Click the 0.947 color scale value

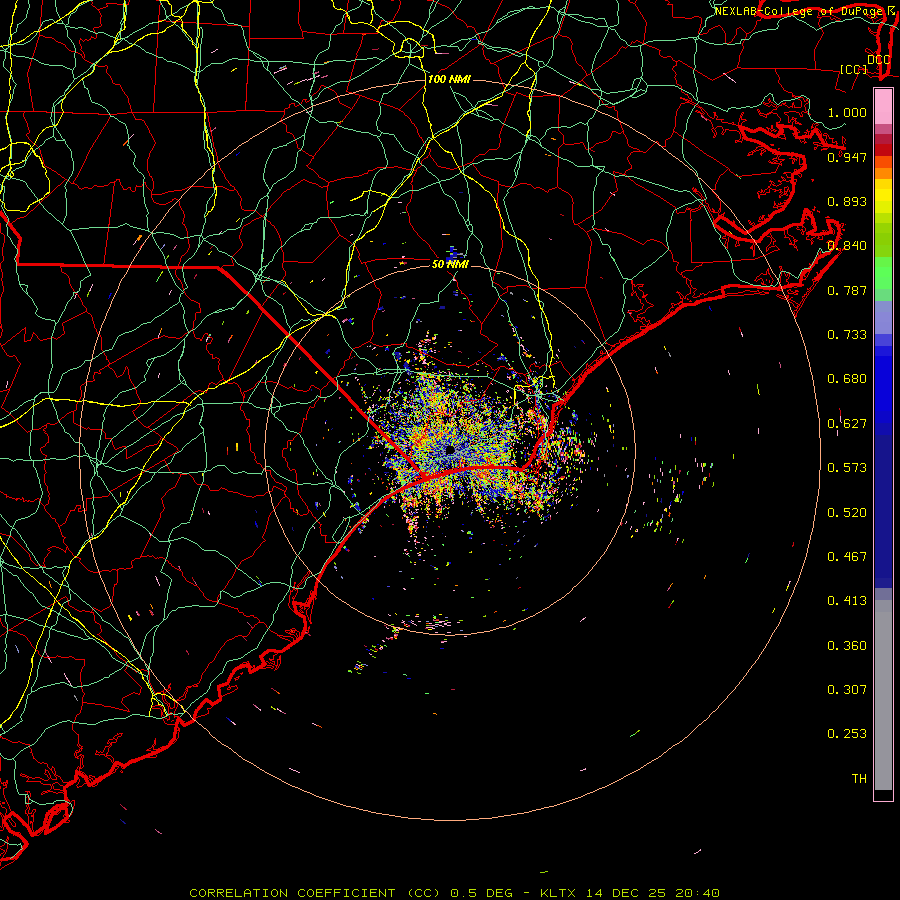click(847, 157)
